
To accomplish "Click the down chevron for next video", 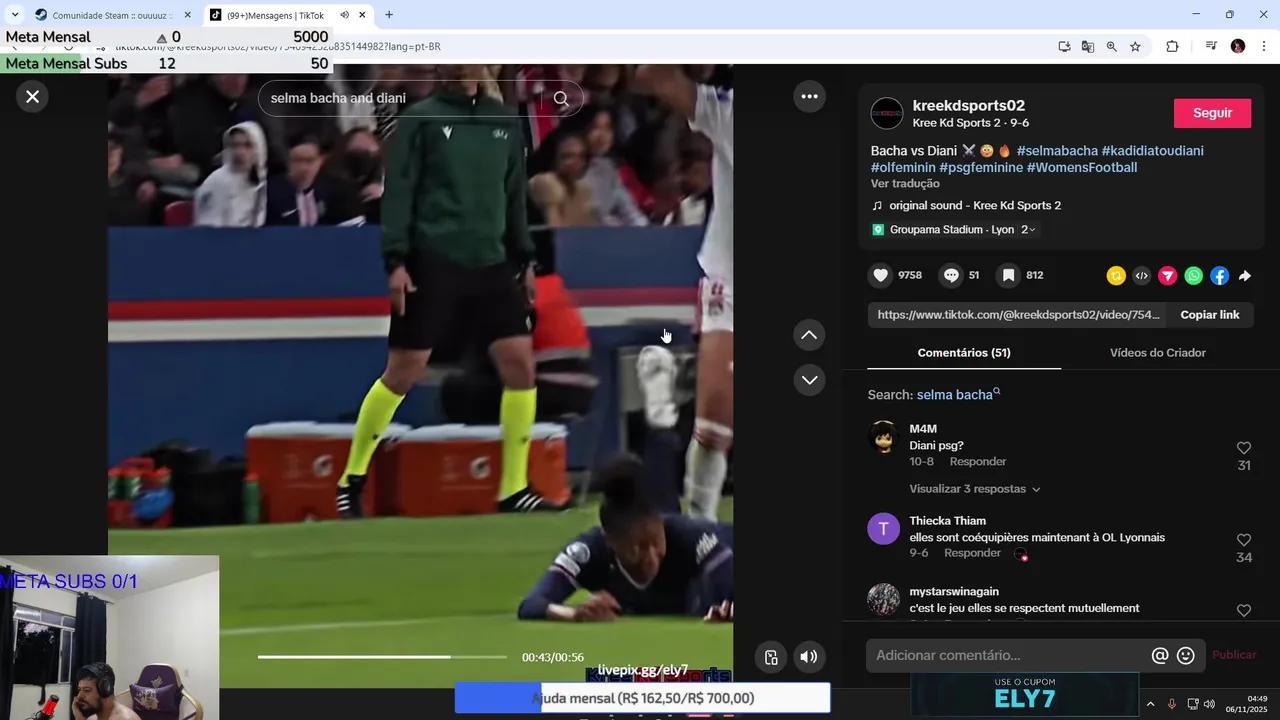I will click(809, 380).
